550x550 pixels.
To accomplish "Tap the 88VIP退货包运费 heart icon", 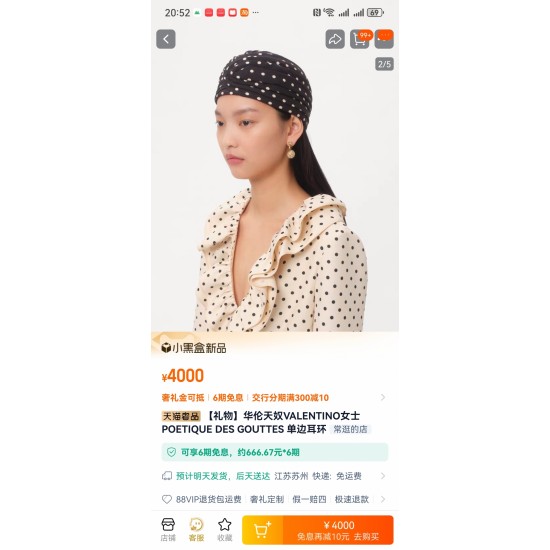I will (167, 499).
